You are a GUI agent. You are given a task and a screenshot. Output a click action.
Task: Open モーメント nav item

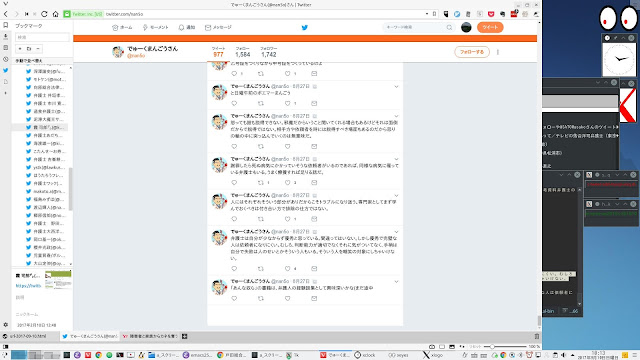[x=155, y=27]
